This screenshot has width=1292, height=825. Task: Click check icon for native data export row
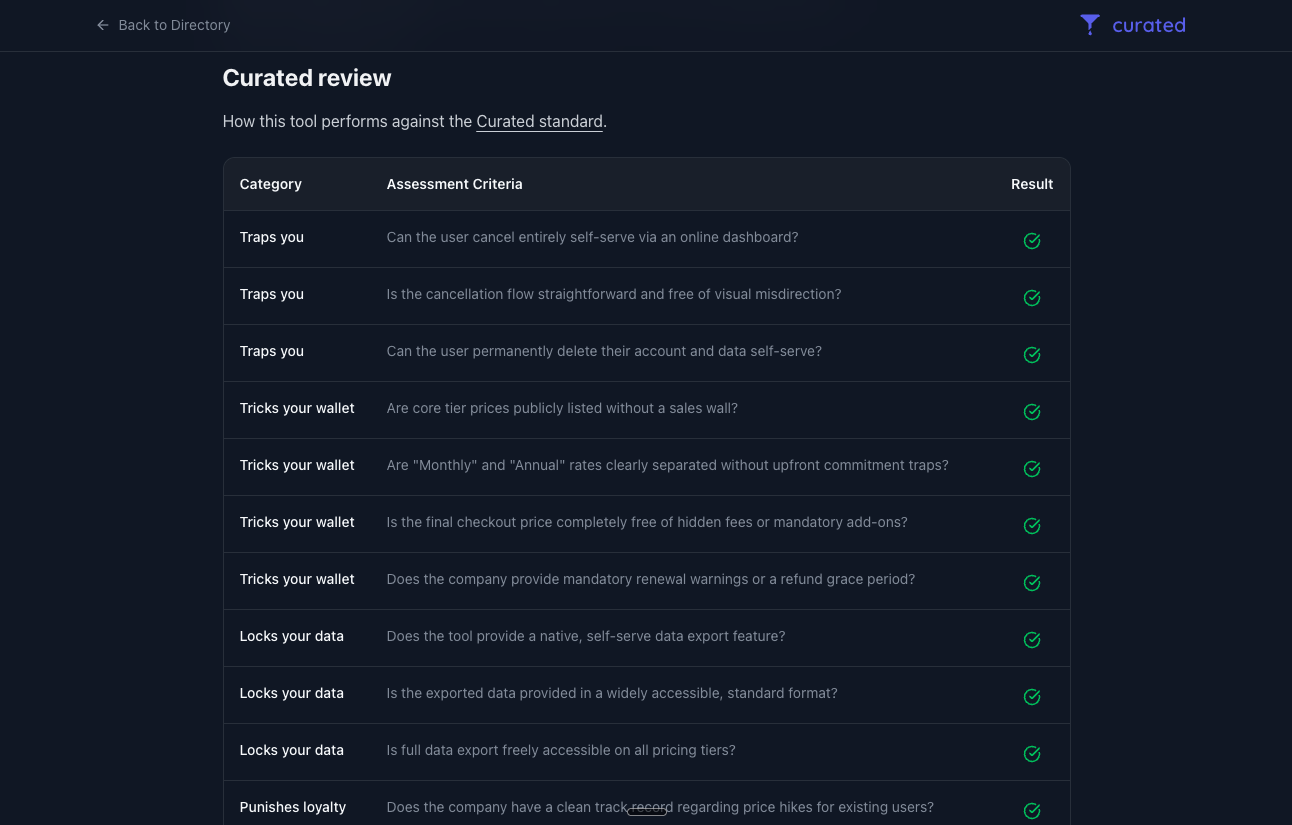1032,640
